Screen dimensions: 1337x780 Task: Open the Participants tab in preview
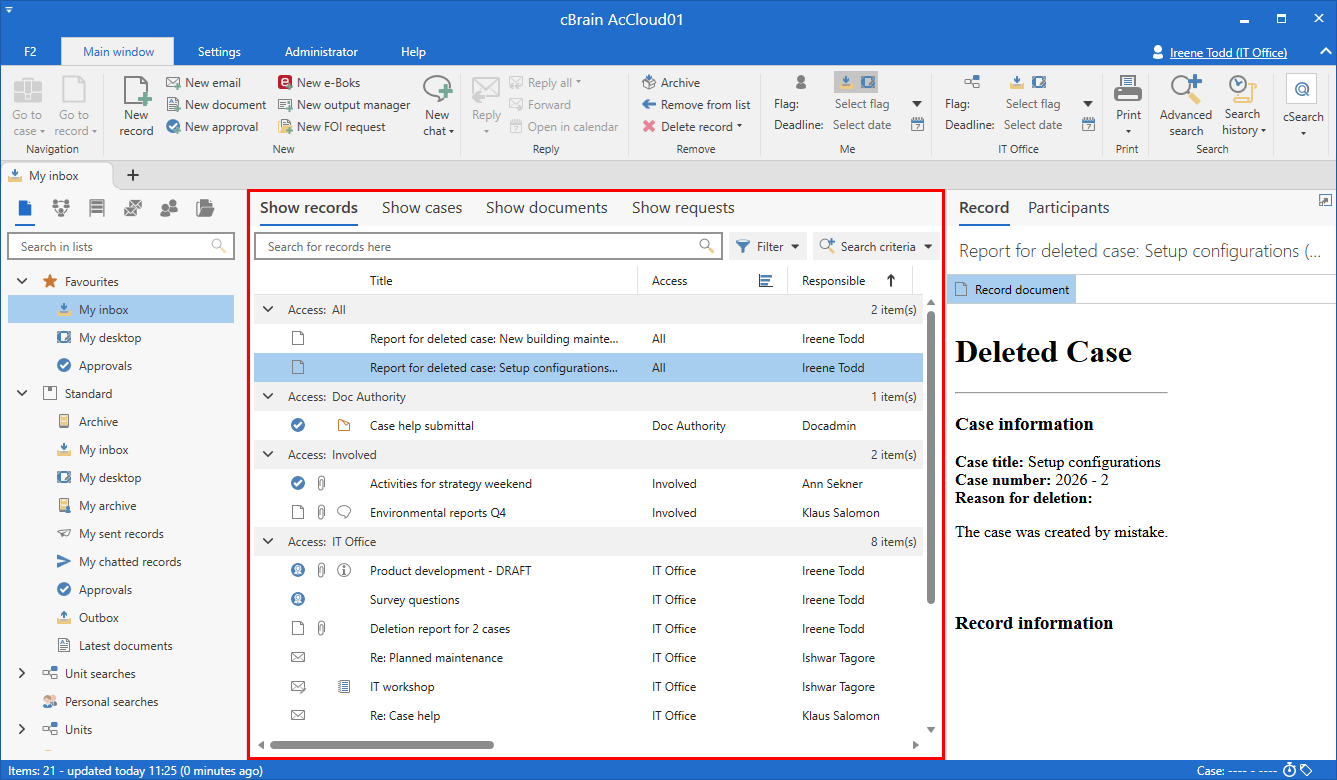coord(1069,208)
